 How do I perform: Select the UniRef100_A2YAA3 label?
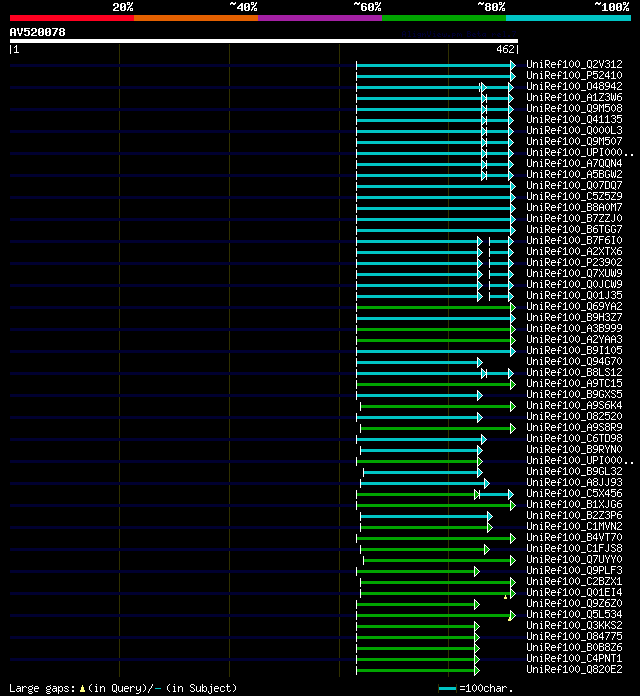click(x=574, y=339)
